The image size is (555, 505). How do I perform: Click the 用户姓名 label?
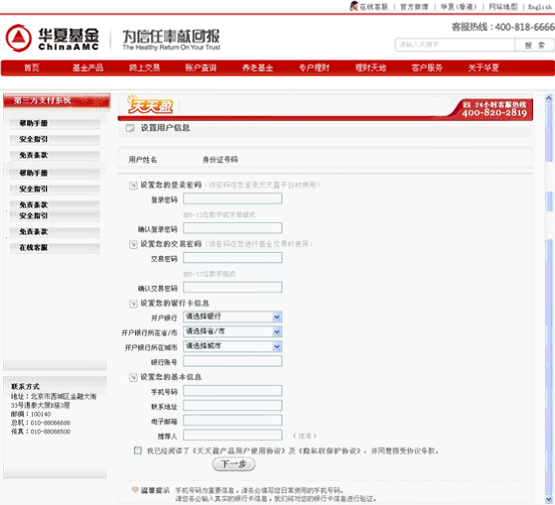tap(143, 160)
